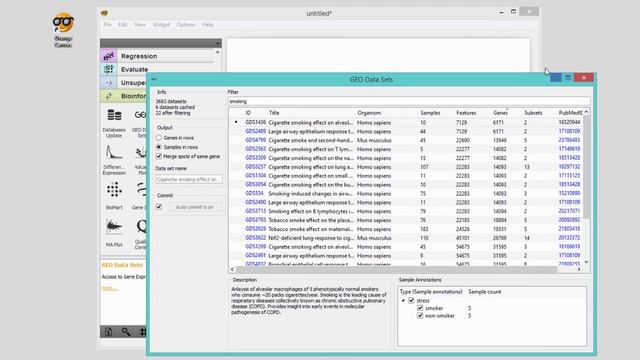Viewport: 640px width, 360px height.
Task: Sort table by Samples column header
Action: pos(430,113)
